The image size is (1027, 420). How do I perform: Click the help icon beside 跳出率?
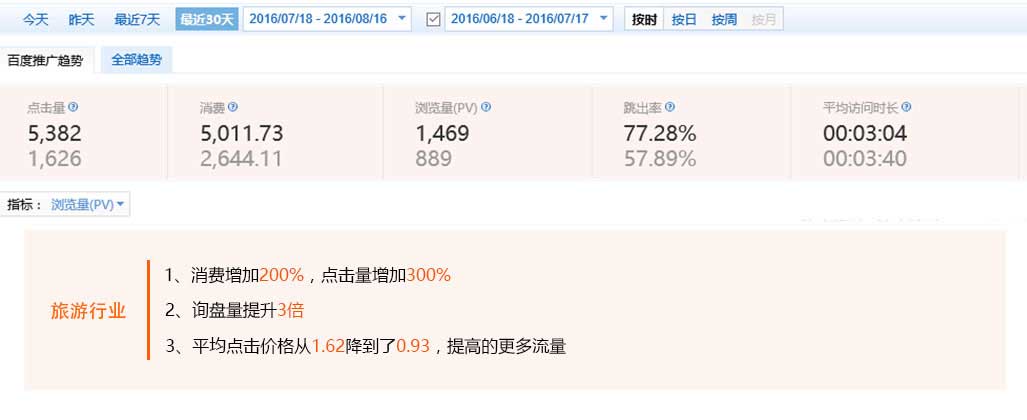pyautogui.click(x=669, y=107)
